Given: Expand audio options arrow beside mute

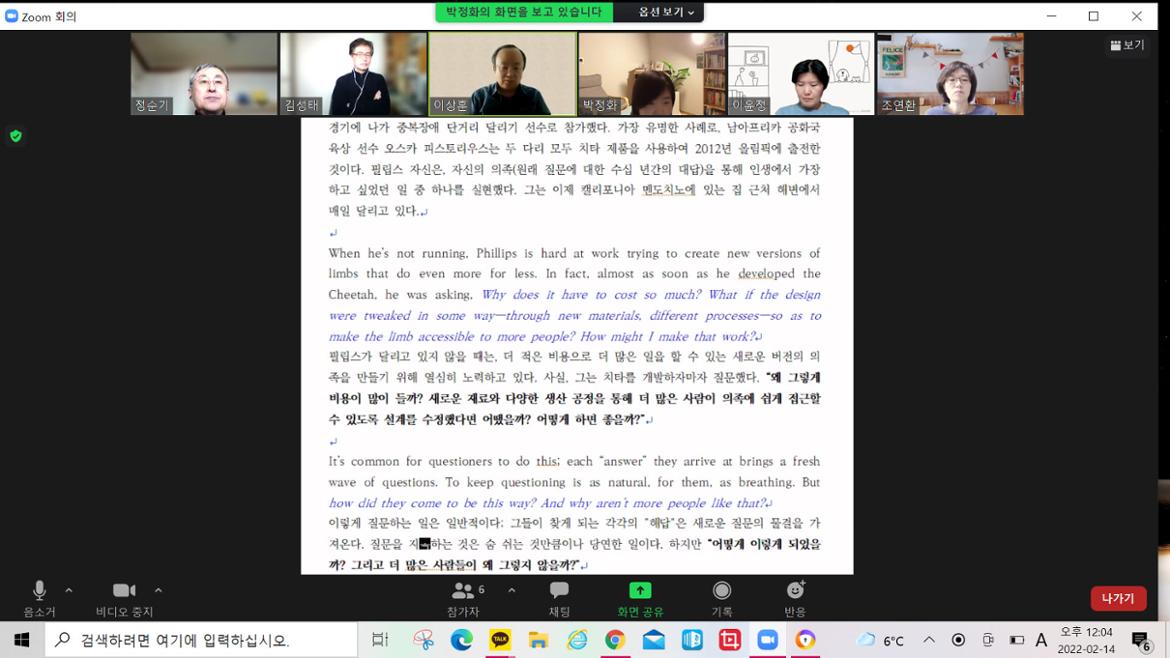Looking at the screenshot, I should 69,590.
